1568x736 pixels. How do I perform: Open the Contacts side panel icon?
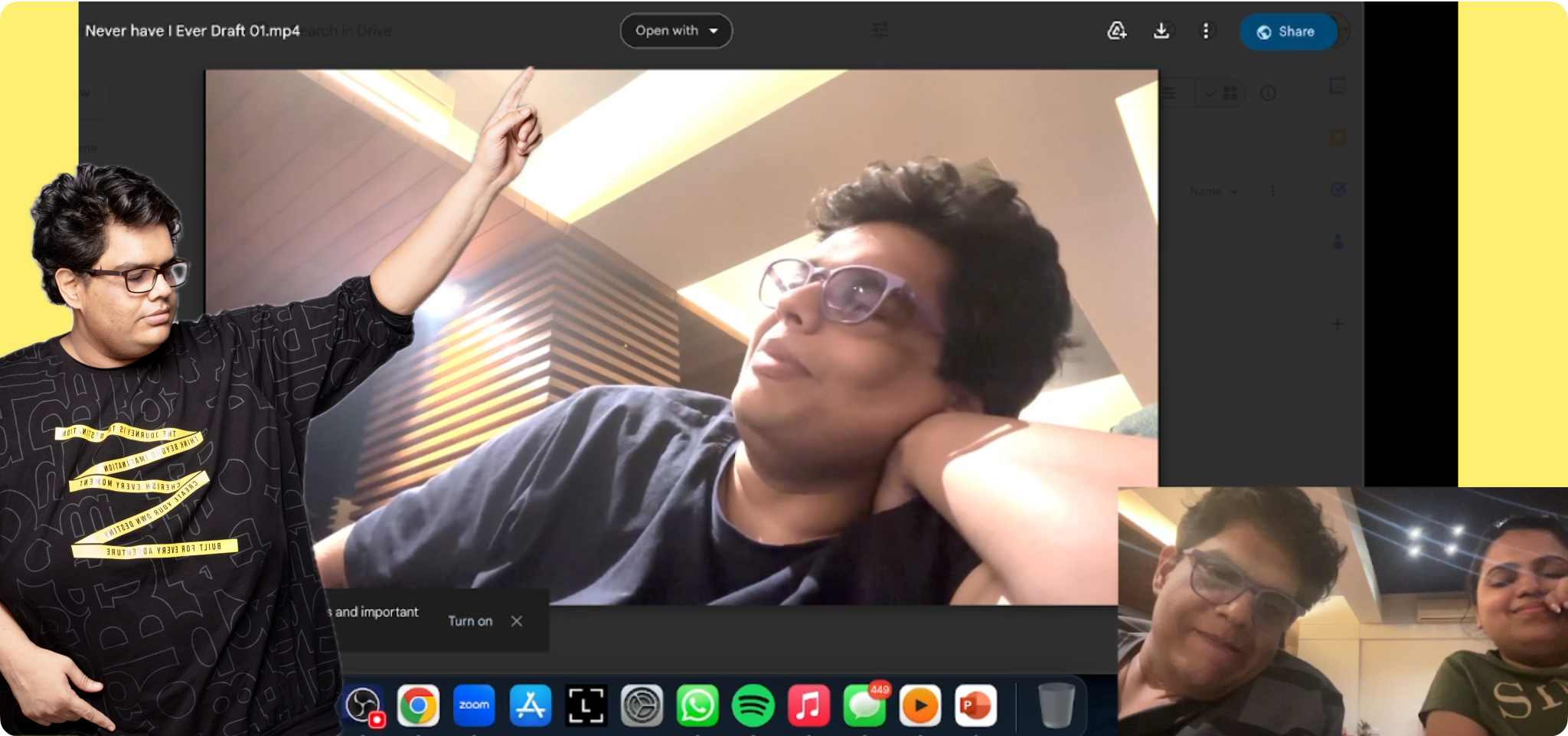[1338, 241]
